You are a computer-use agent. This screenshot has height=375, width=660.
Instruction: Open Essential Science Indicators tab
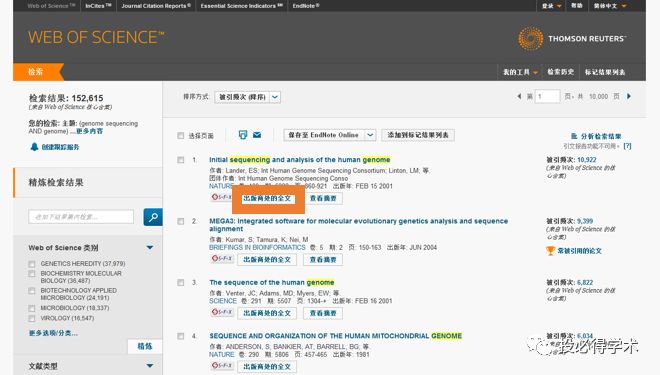click(242, 6)
